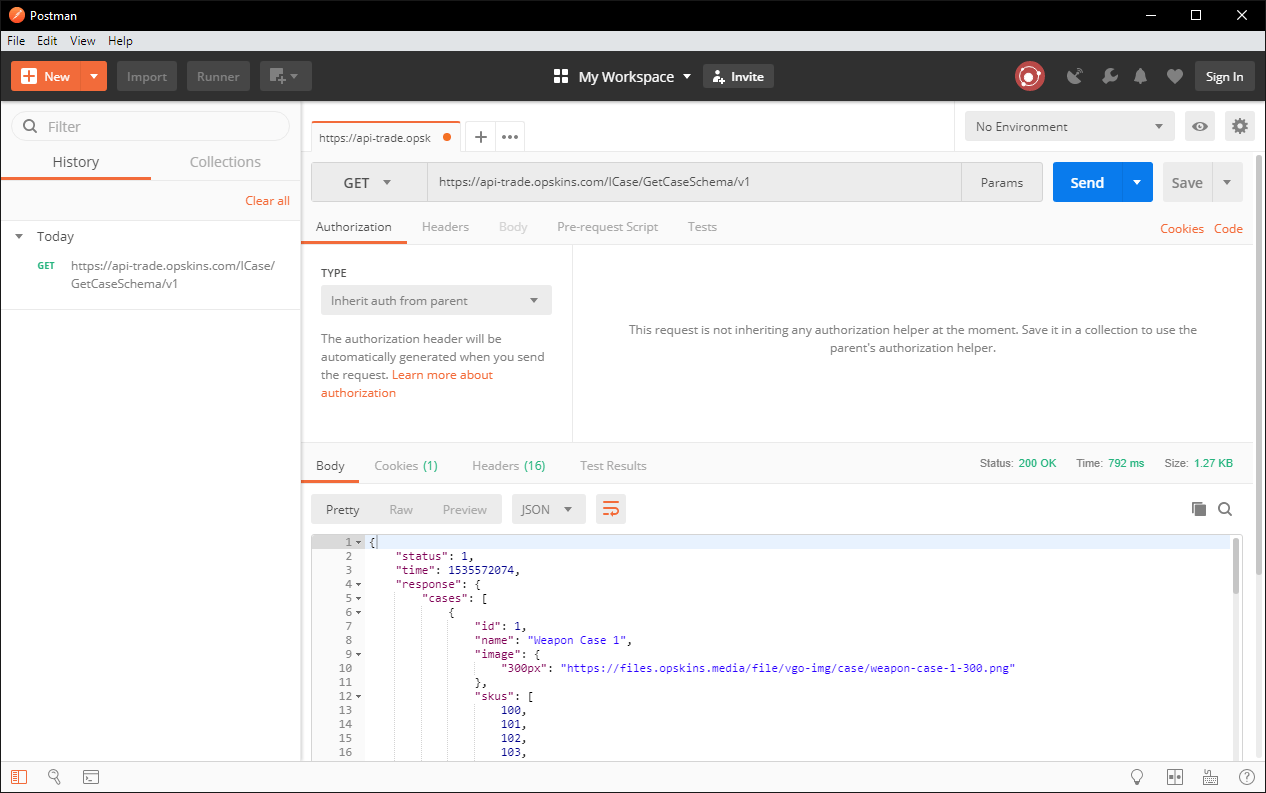Open the notifications bell icon
The width and height of the screenshot is (1266, 793).
pyautogui.click(x=1140, y=76)
